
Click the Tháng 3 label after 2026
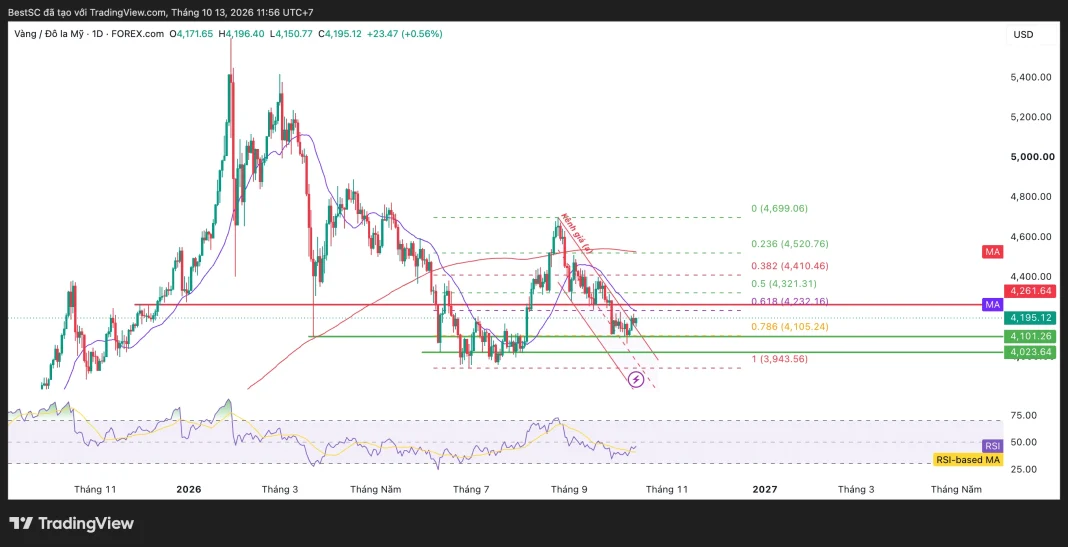point(280,489)
